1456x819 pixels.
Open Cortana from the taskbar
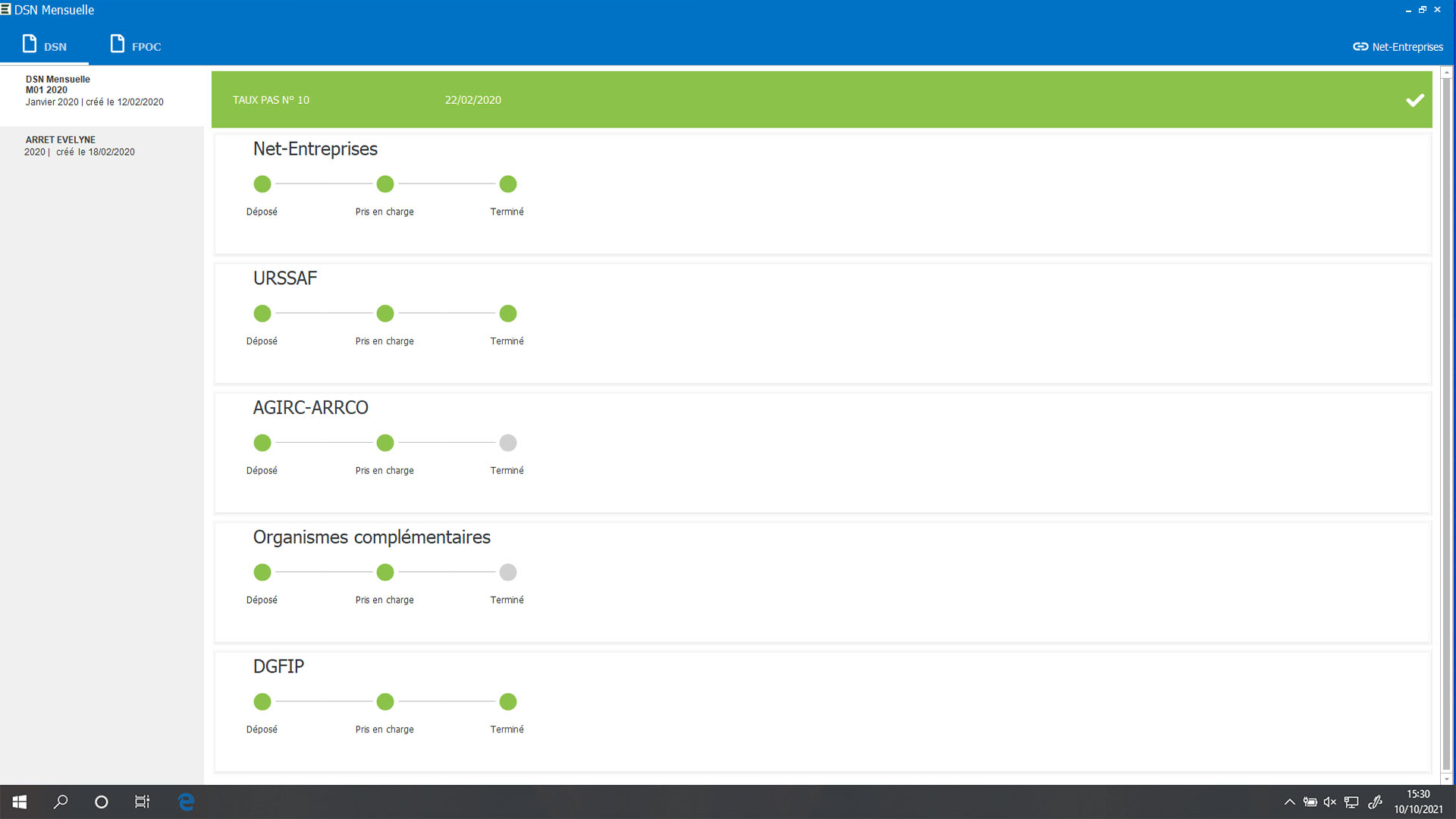click(x=101, y=802)
